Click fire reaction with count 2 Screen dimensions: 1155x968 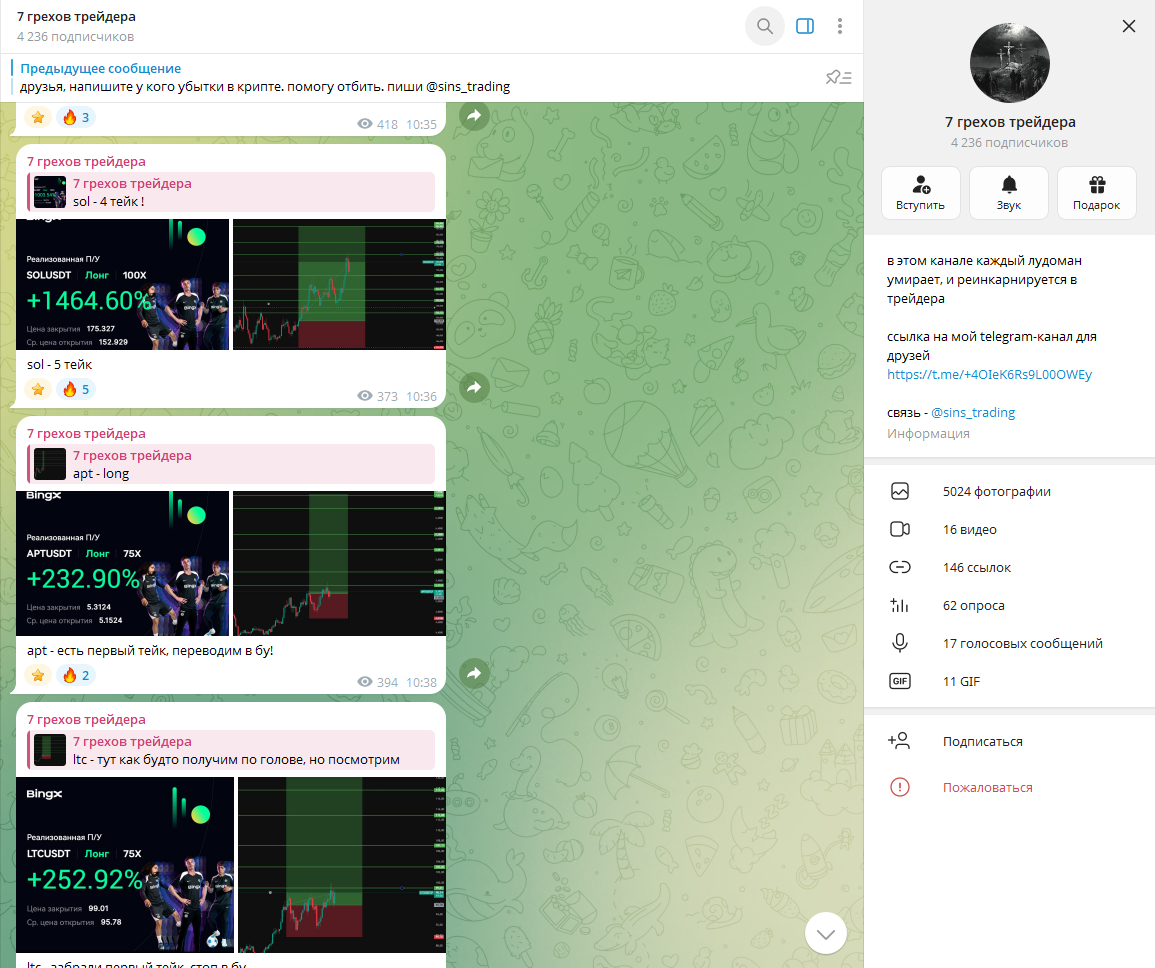[x=76, y=675]
